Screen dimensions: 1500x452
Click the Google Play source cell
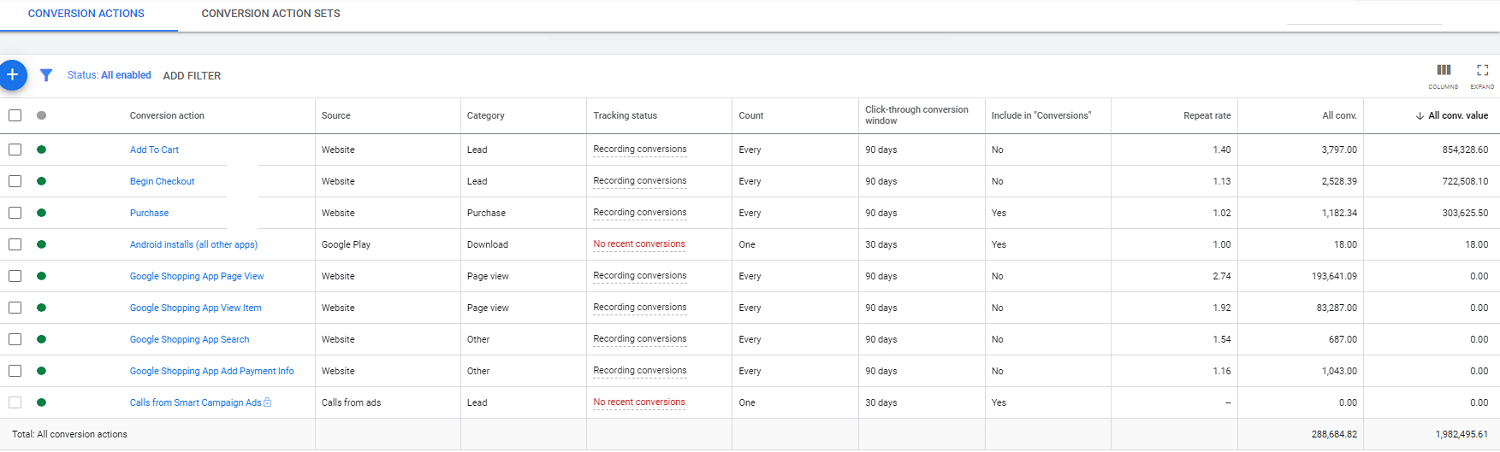pyautogui.click(x=346, y=244)
